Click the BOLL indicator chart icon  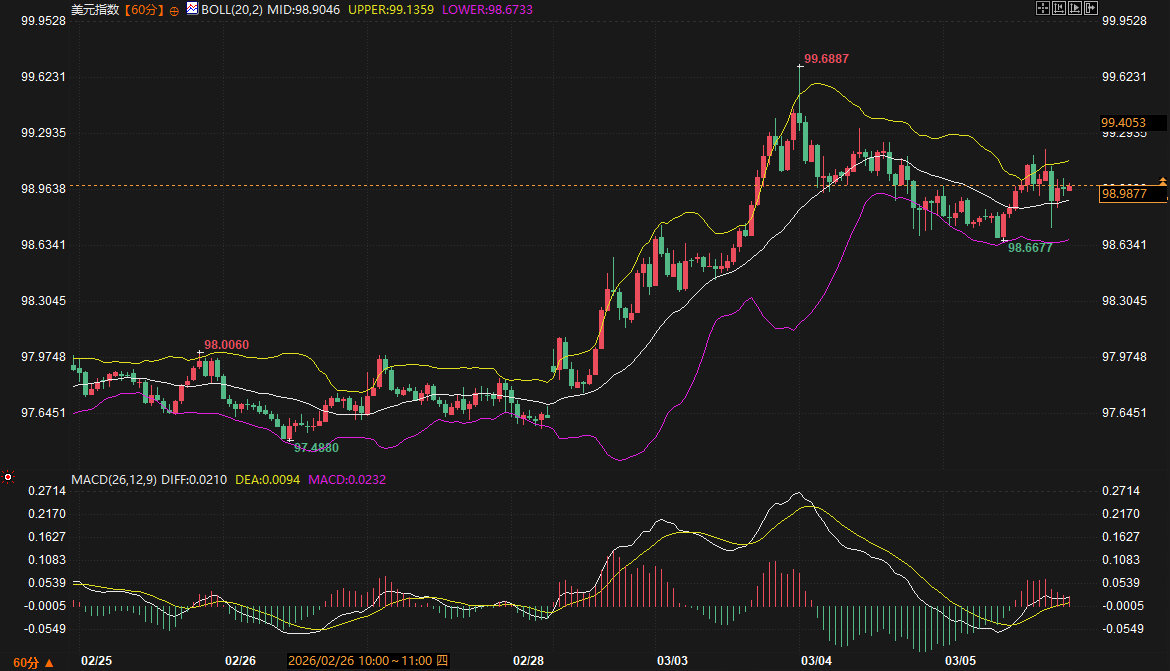192,8
